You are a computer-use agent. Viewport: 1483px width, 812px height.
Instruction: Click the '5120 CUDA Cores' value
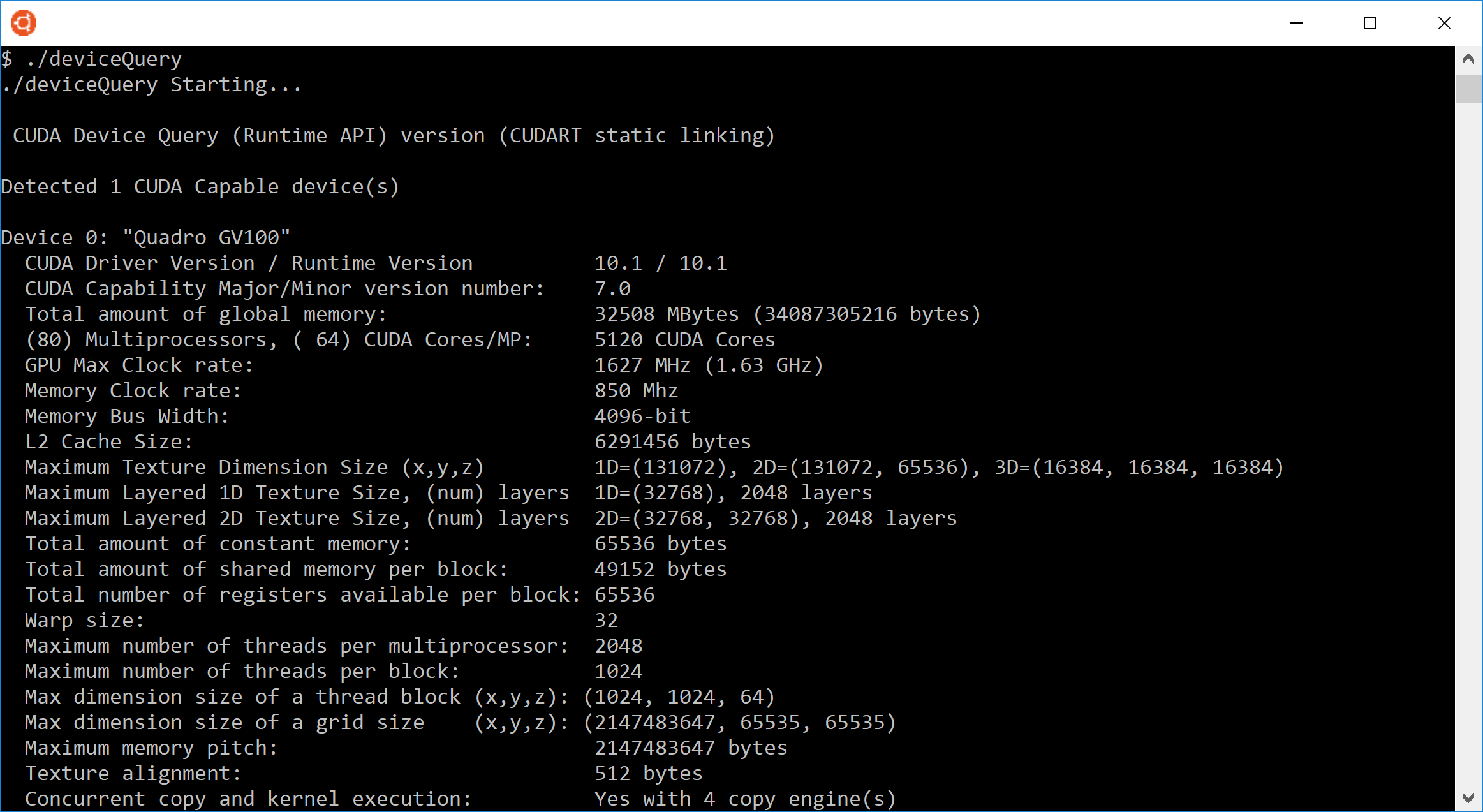684,339
